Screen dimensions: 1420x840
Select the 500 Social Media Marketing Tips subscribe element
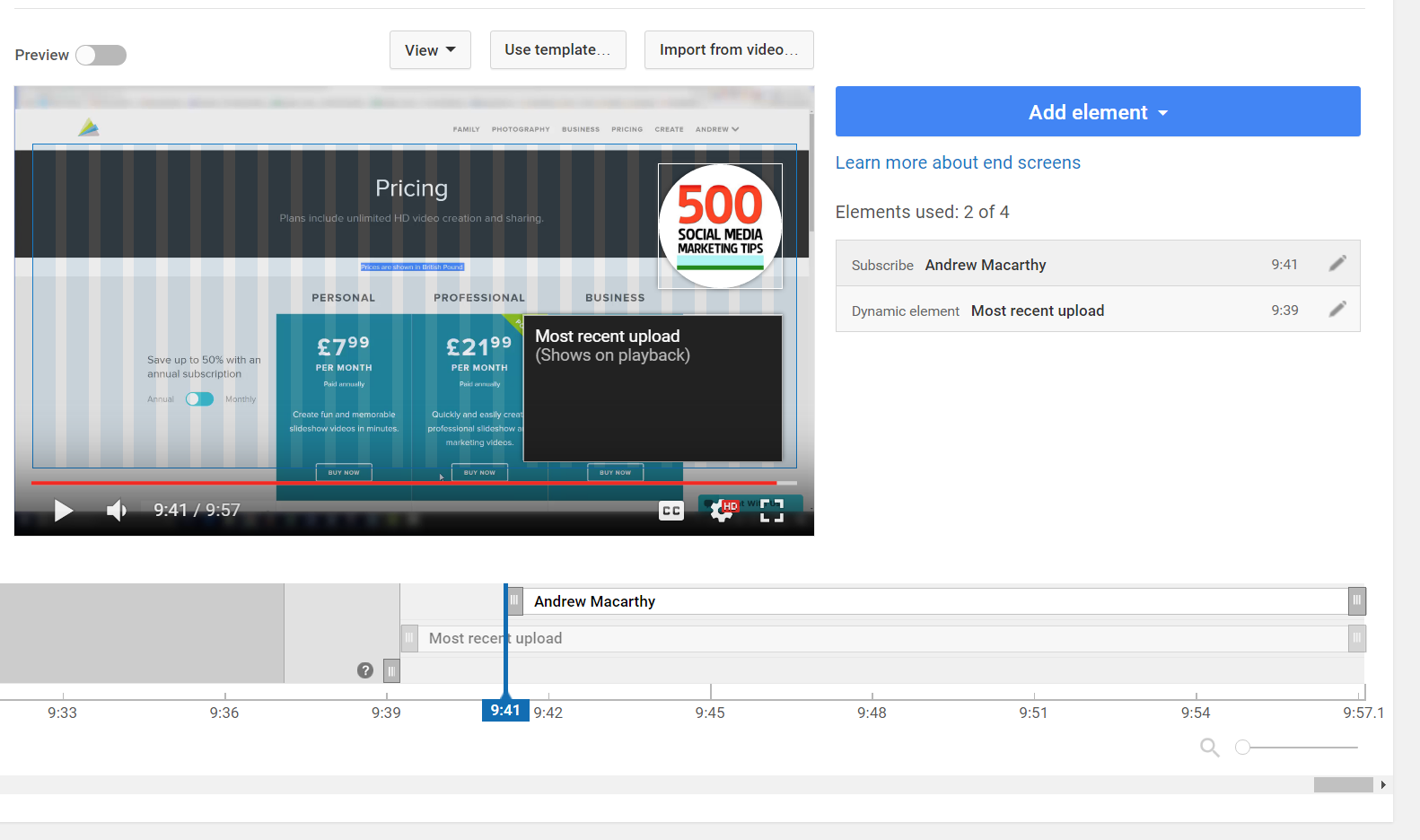pos(720,226)
